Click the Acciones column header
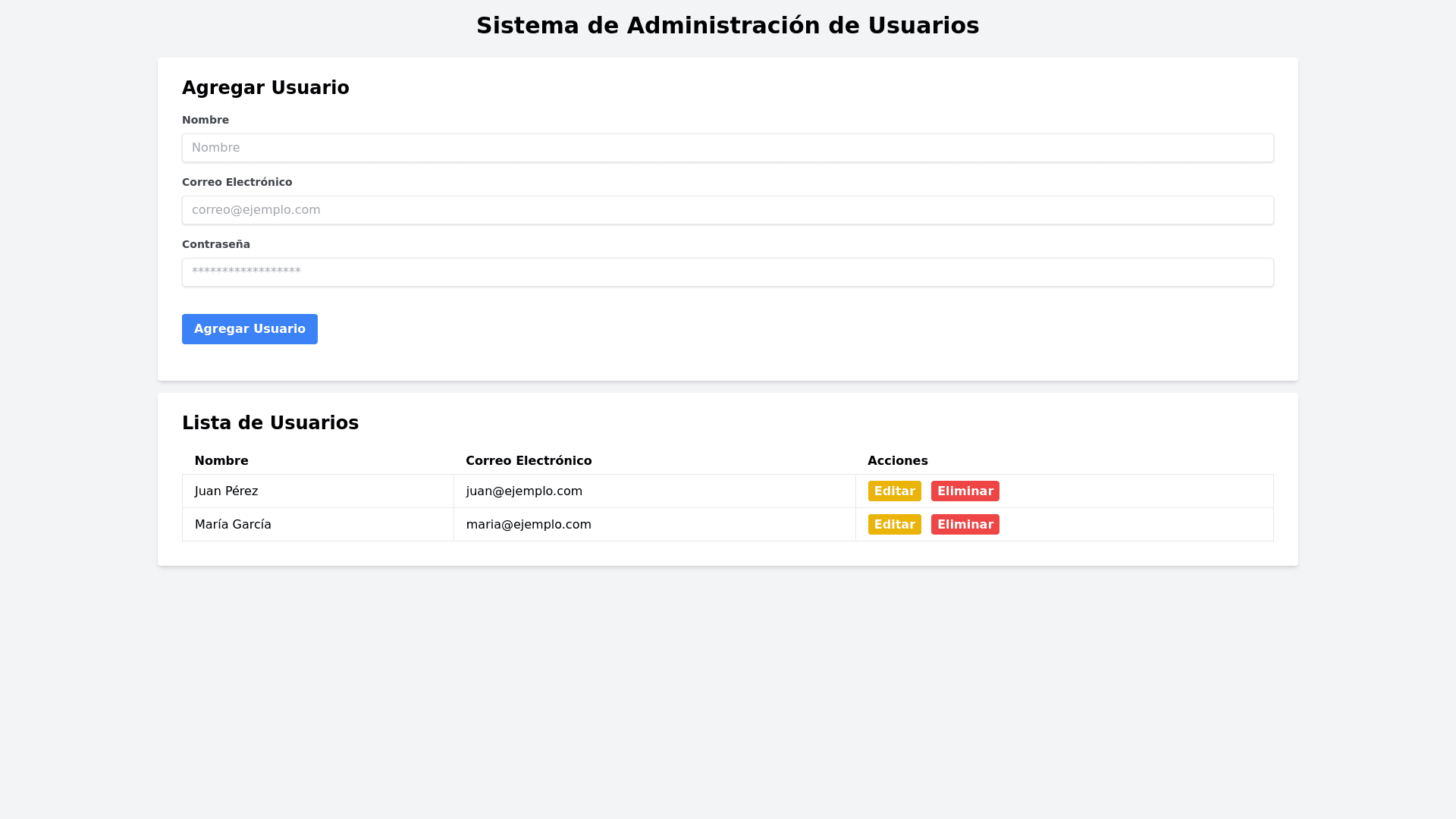1456x819 pixels. [x=897, y=461]
